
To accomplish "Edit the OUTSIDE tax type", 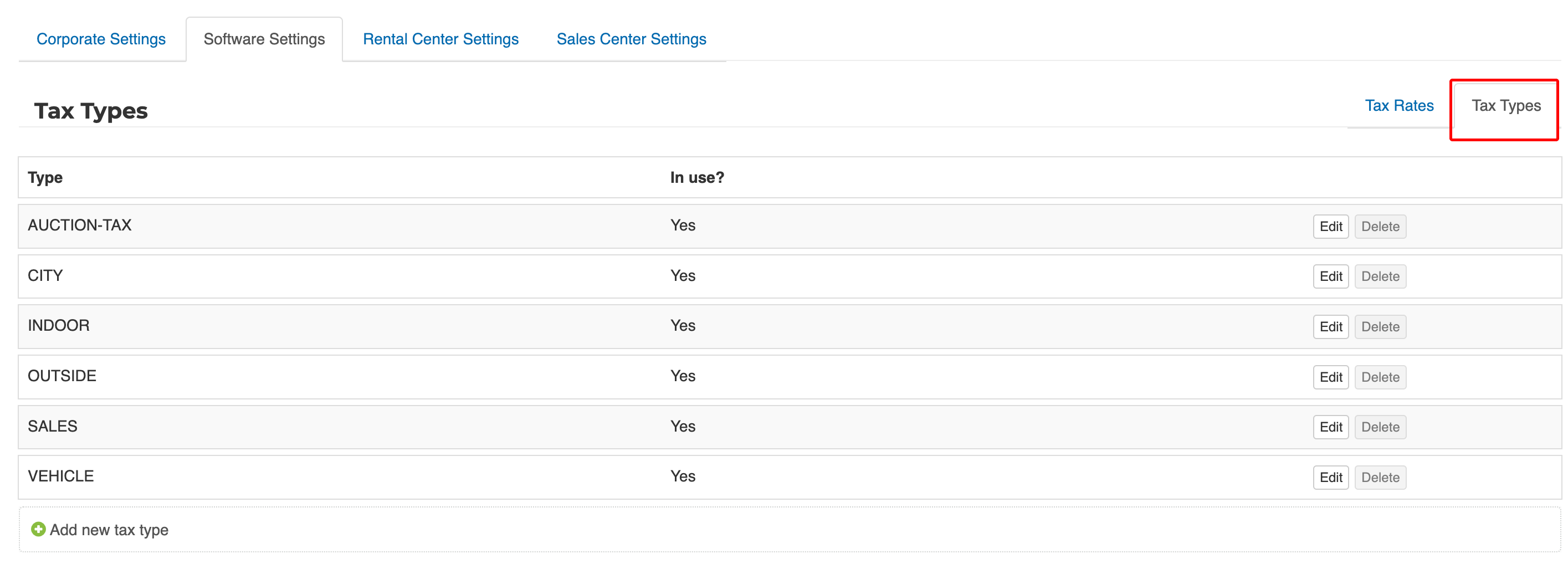I will tap(1331, 377).
